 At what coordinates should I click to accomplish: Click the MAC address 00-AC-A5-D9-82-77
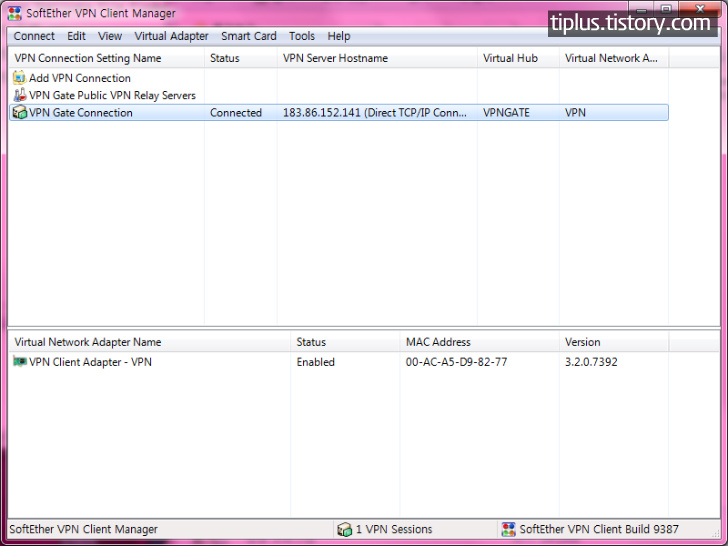pos(456,362)
